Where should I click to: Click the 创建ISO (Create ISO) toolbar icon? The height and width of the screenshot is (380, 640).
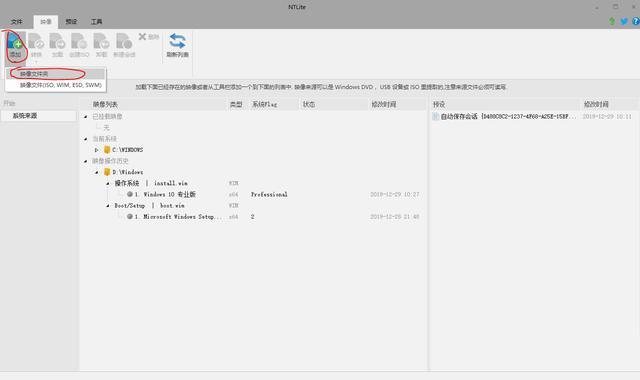79,41
